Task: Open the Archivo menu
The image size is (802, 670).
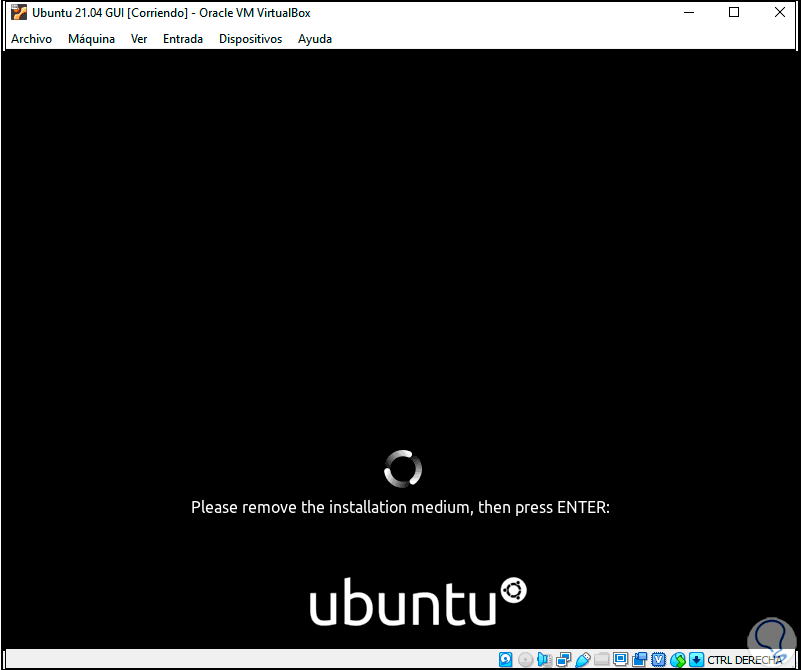Action: (x=31, y=39)
